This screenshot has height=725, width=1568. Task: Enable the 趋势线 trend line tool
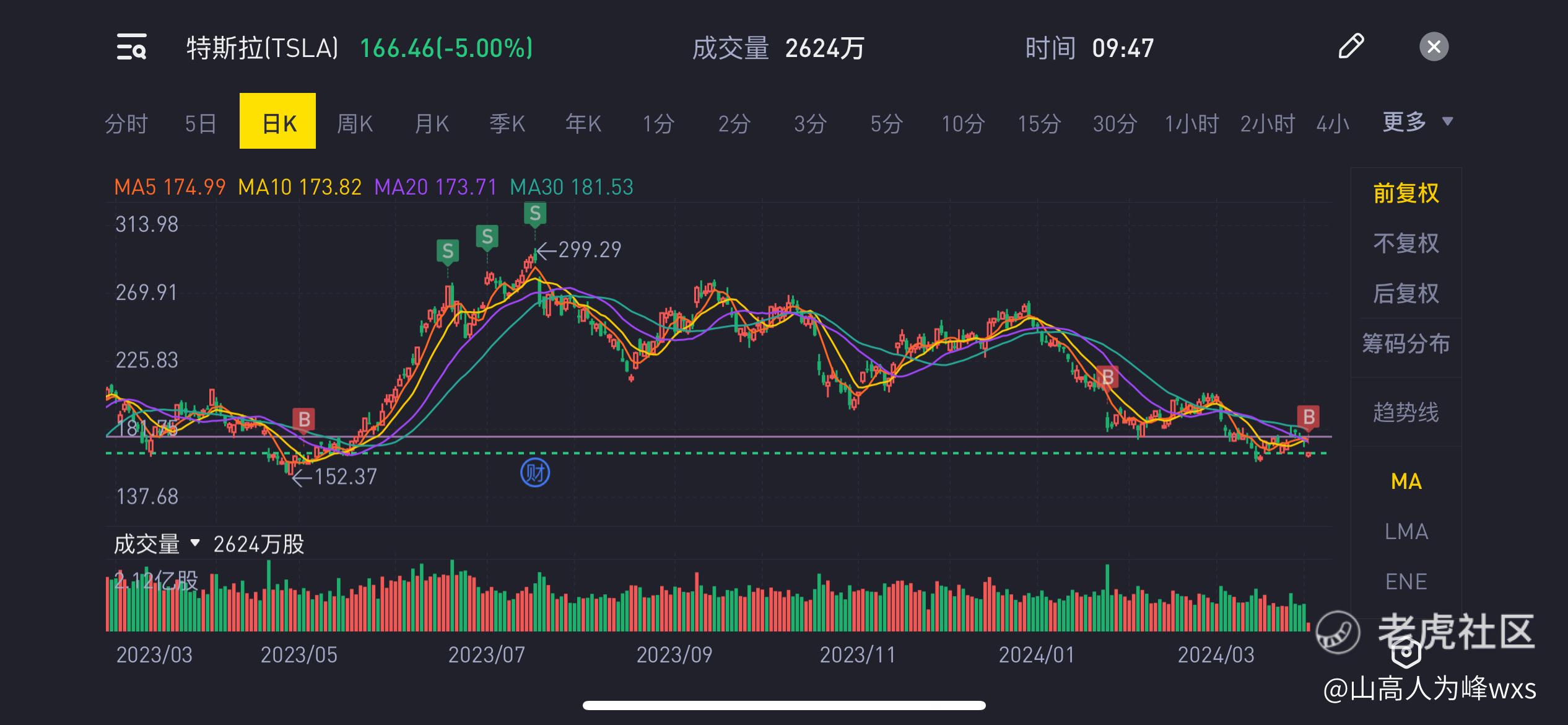point(1406,412)
